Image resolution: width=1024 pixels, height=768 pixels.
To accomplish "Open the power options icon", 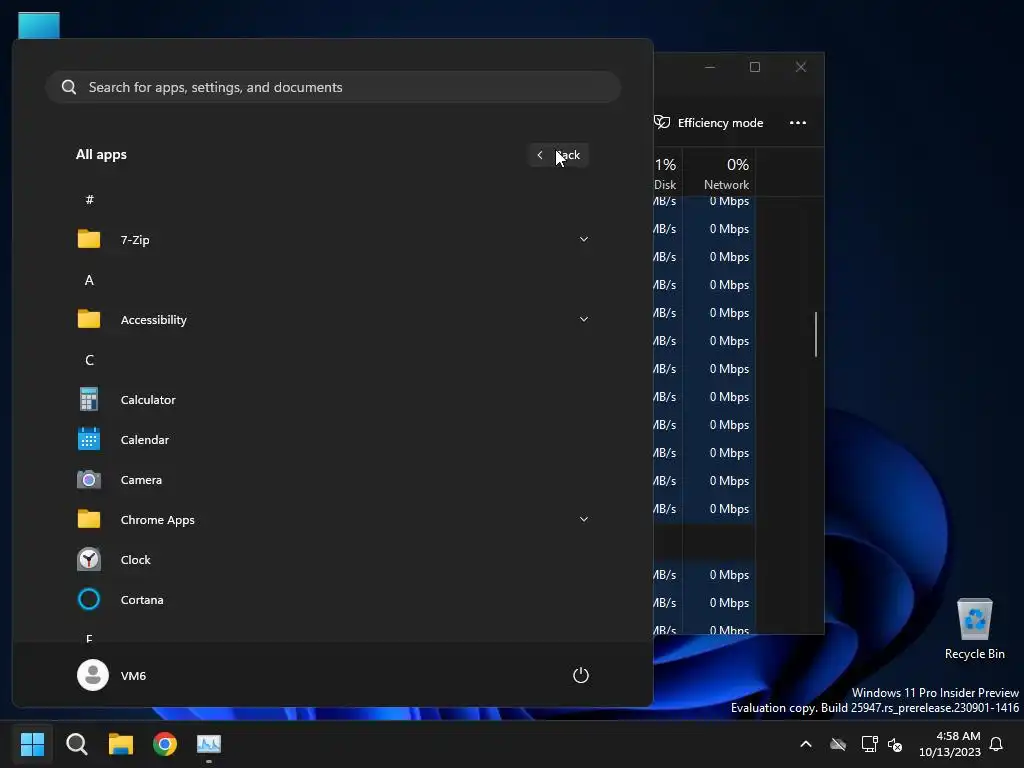I will [581, 675].
